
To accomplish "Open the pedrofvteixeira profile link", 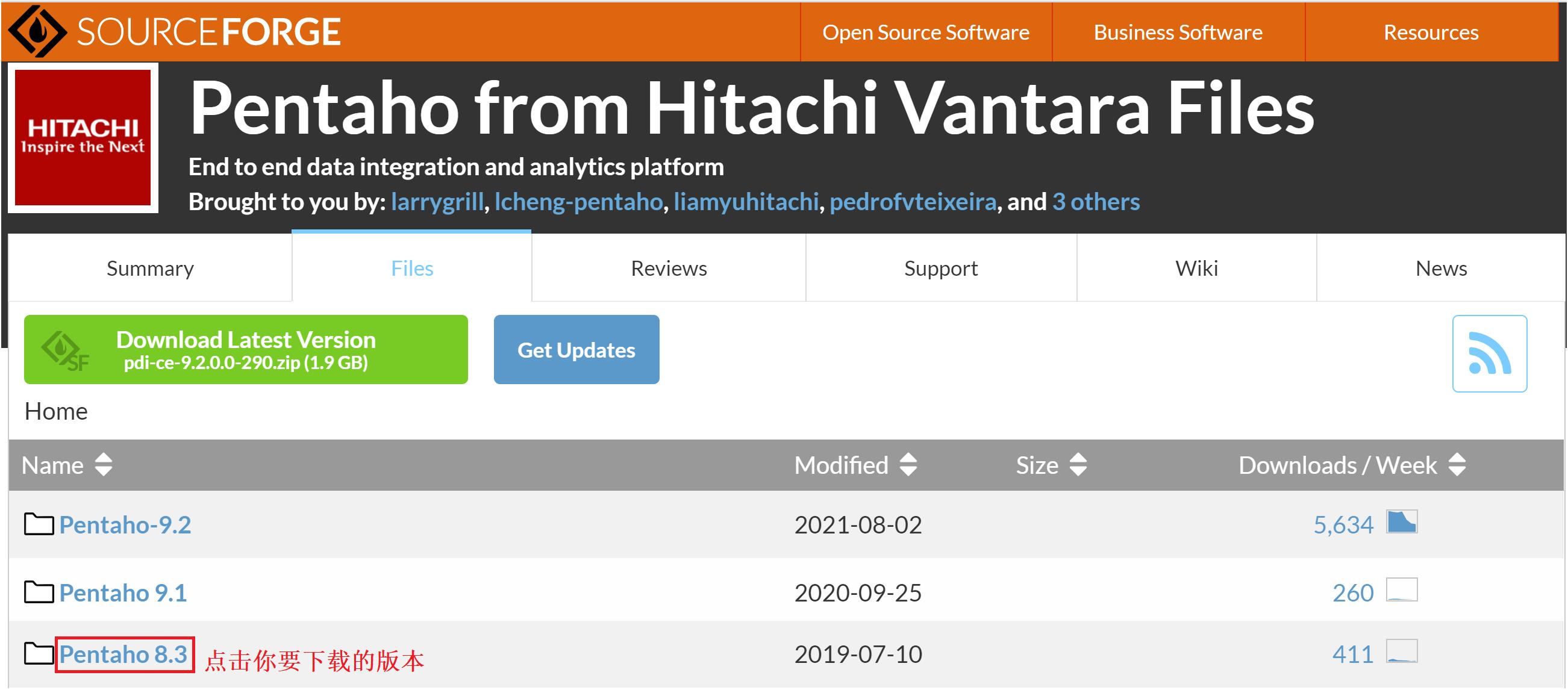I will [x=913, y=202].
